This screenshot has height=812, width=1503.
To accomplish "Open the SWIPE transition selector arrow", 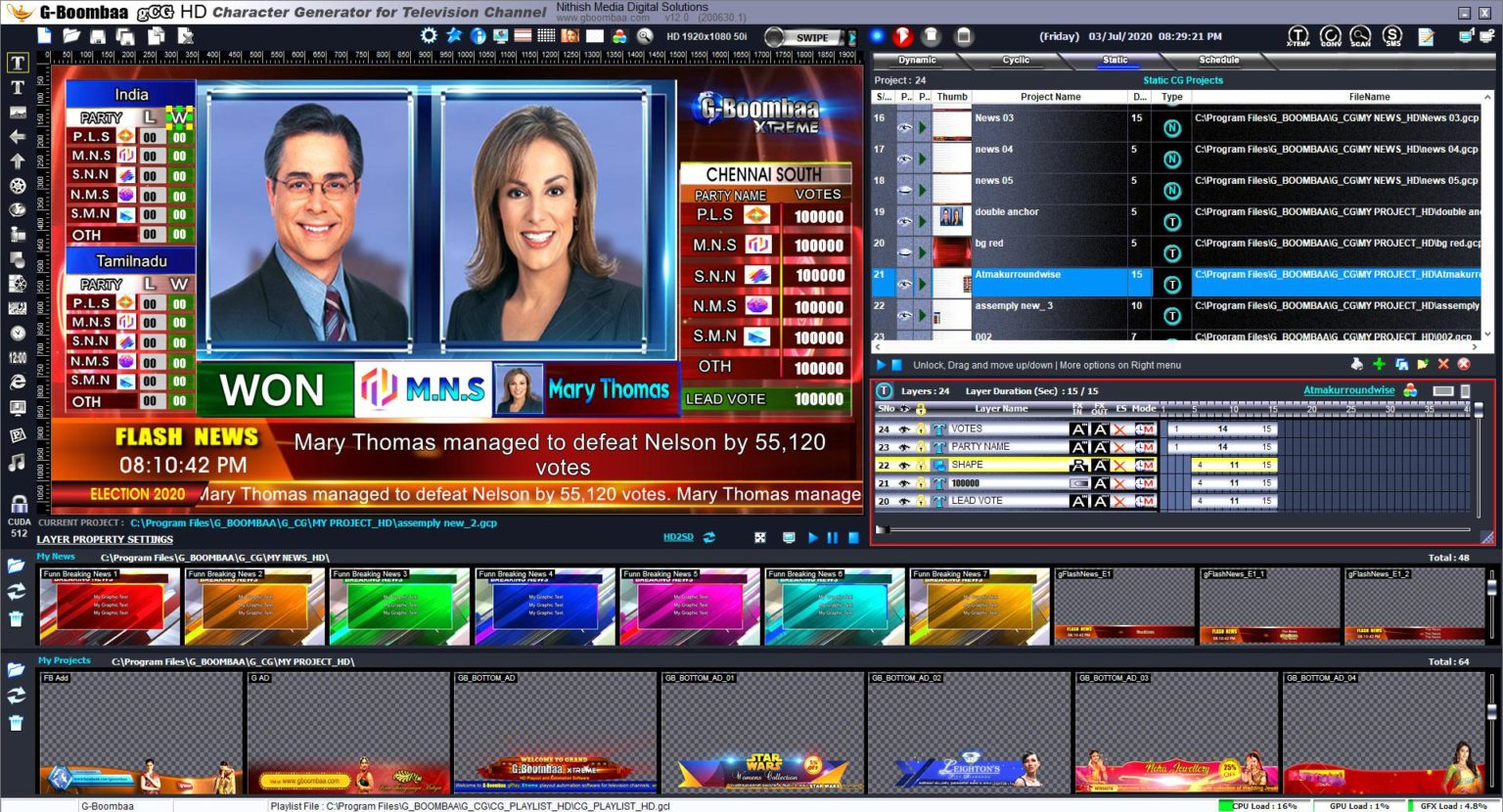I will pos(840,37).
